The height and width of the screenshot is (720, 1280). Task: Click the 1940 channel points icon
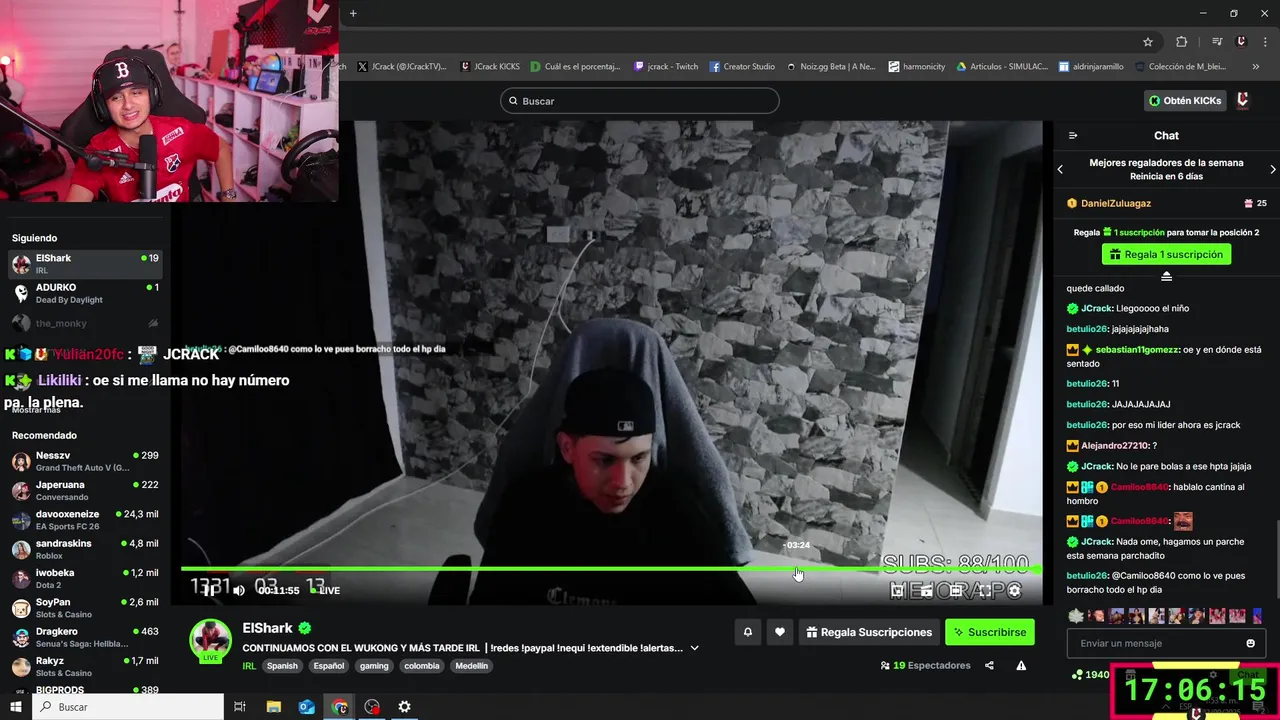tap(1076, 675)
